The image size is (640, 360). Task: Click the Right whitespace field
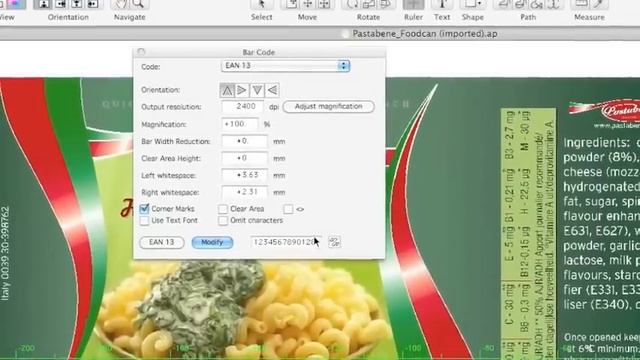pyautogui.click(x=244, y=192)
